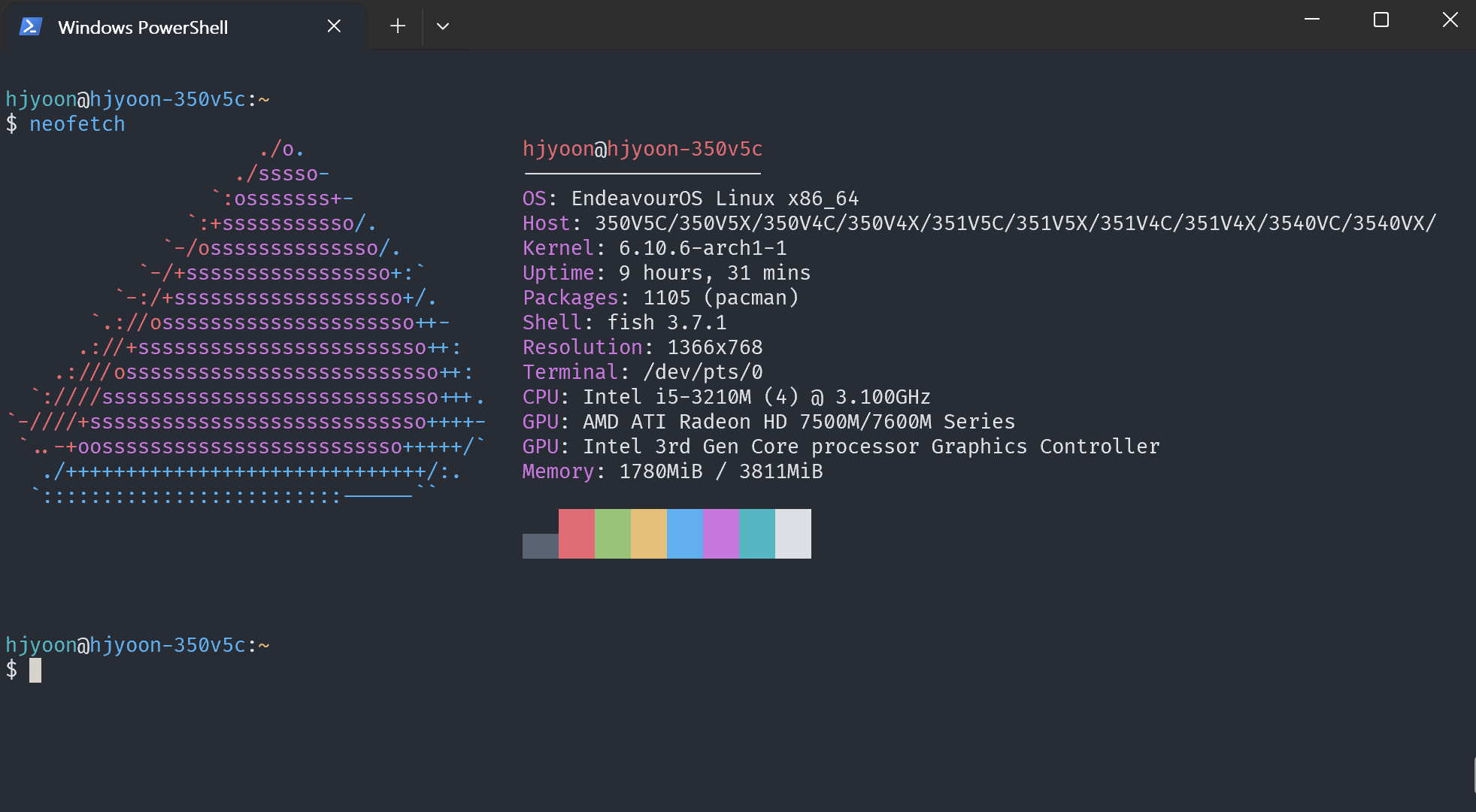Click the red color block
1476x812 pixels.
(x=577, y=534)
